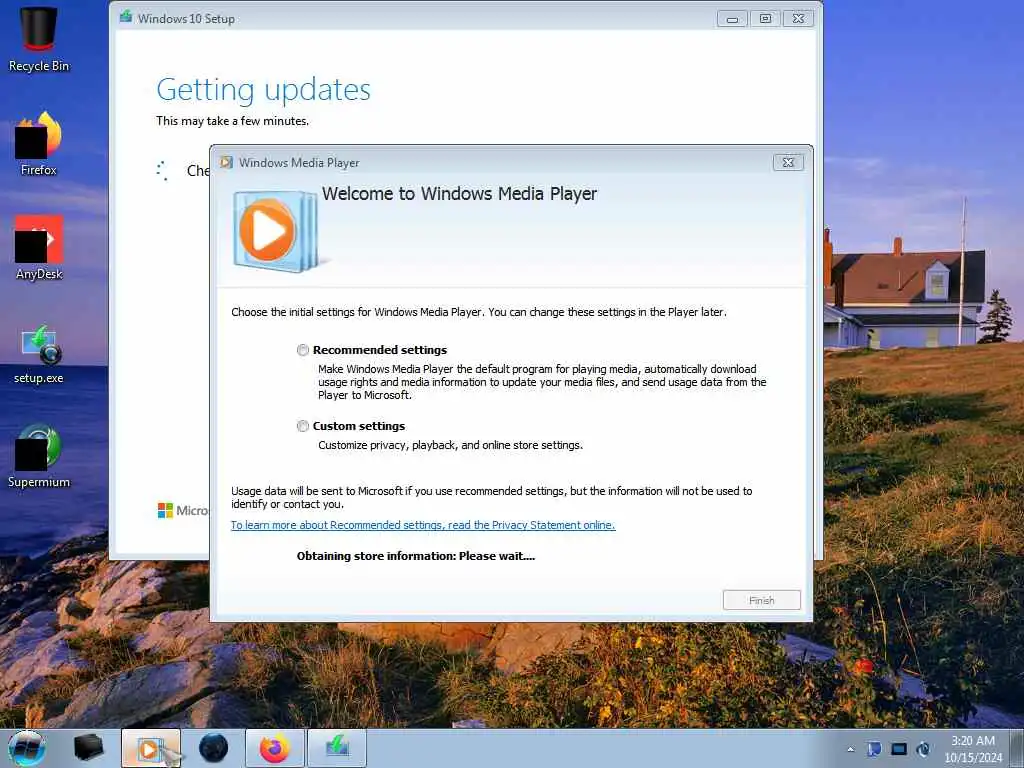This screenshot has height=768, width=1024.
Task: Open the Privacy Statement online link
Action: click(423, 525)
